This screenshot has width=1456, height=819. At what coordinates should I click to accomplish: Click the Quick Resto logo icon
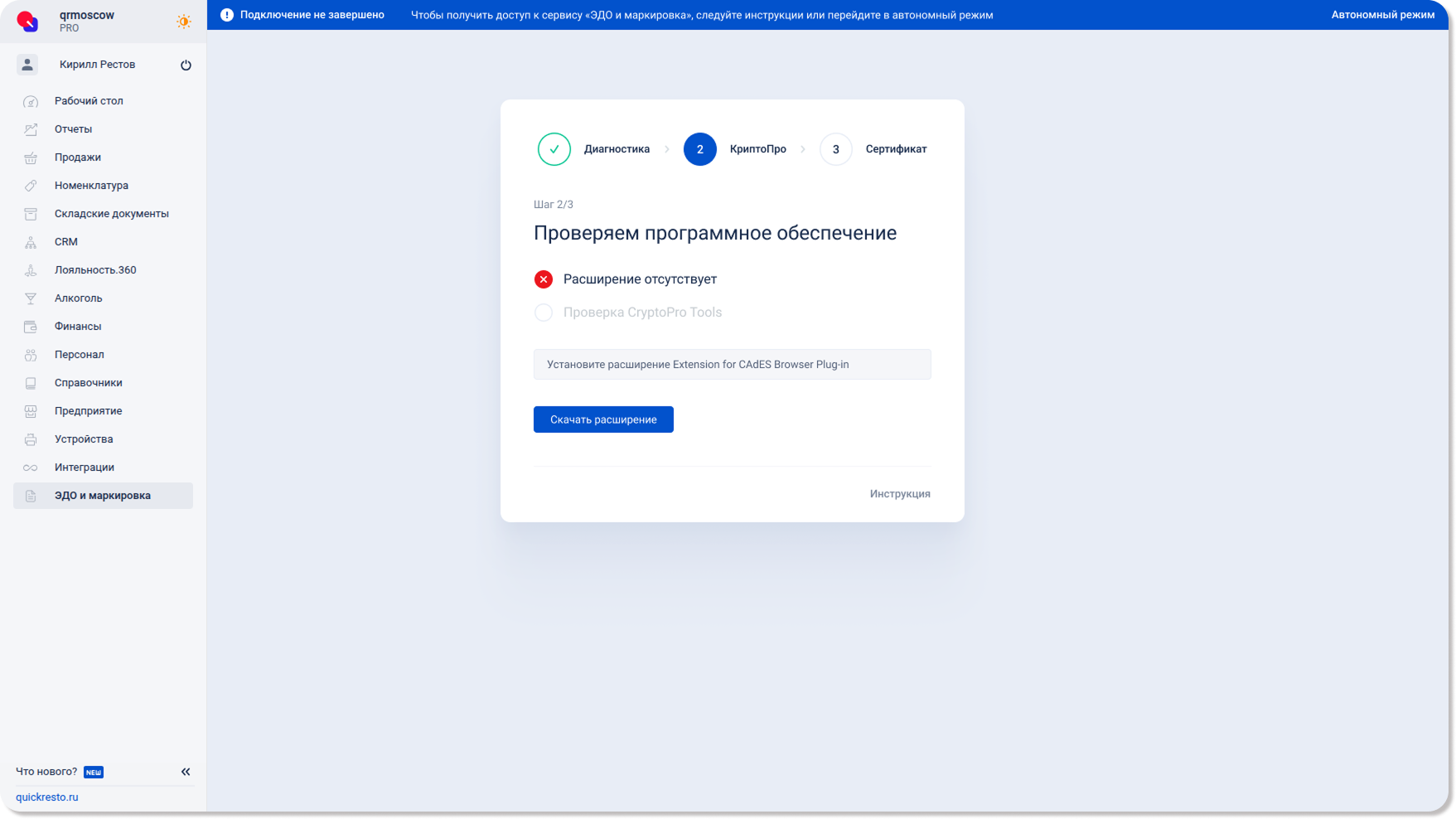(27, 21)
